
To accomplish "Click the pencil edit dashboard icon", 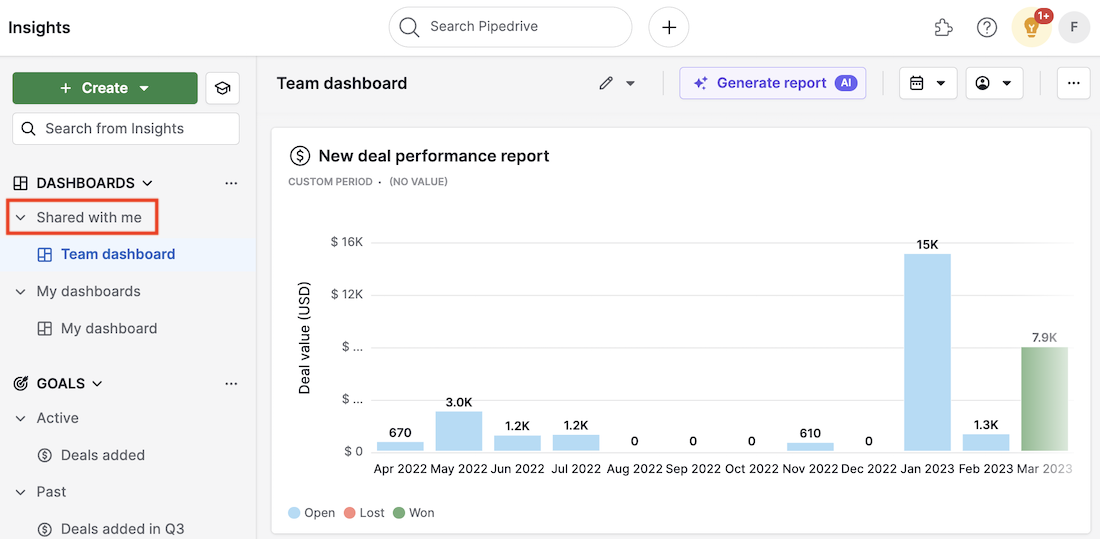I will click(x=606, y=84).
